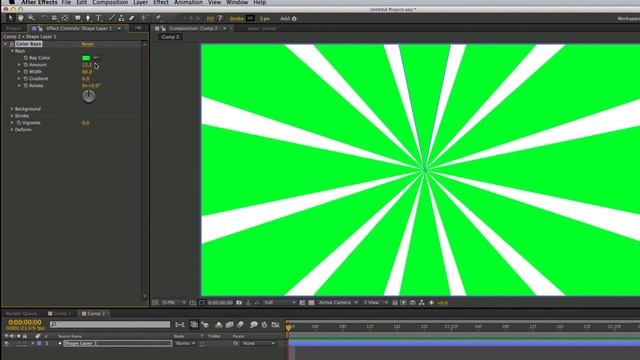Viewport: 640px width, 360px height.
Task: Toggle the Width stopwatch
Action: point(26,72)
